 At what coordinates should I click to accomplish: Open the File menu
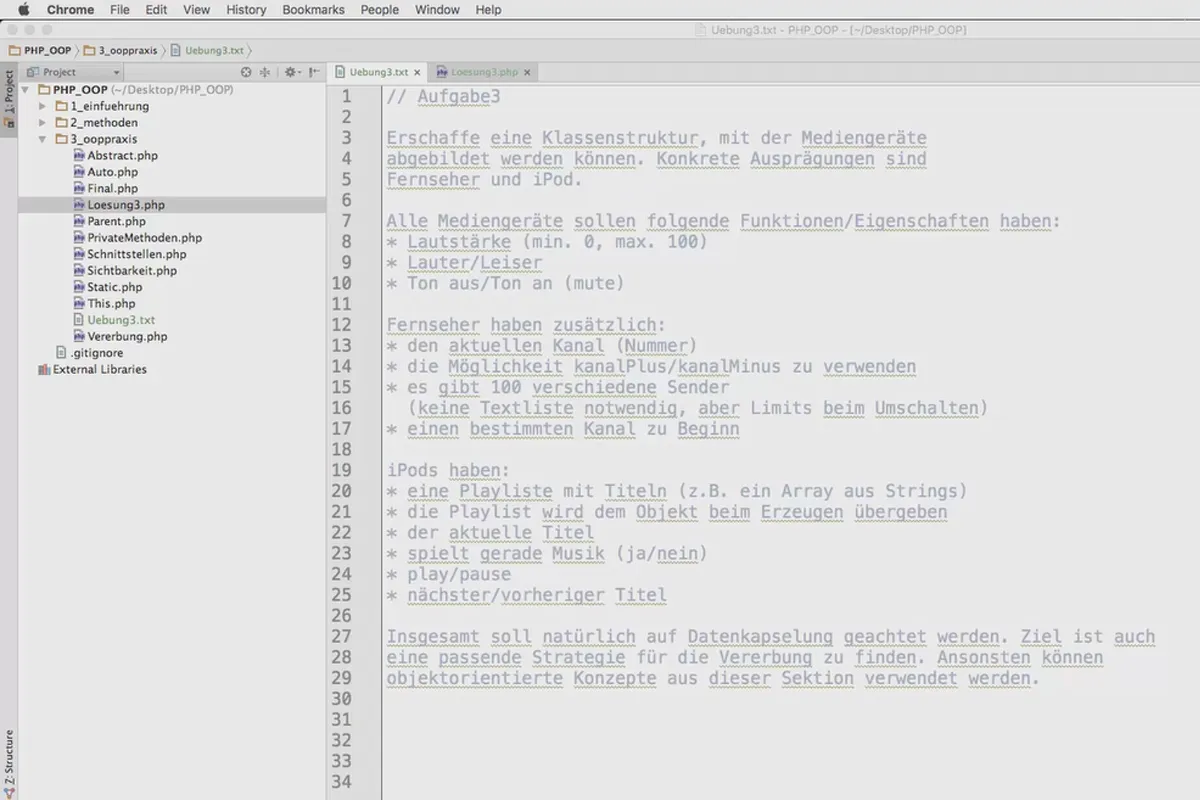point(120,10)
